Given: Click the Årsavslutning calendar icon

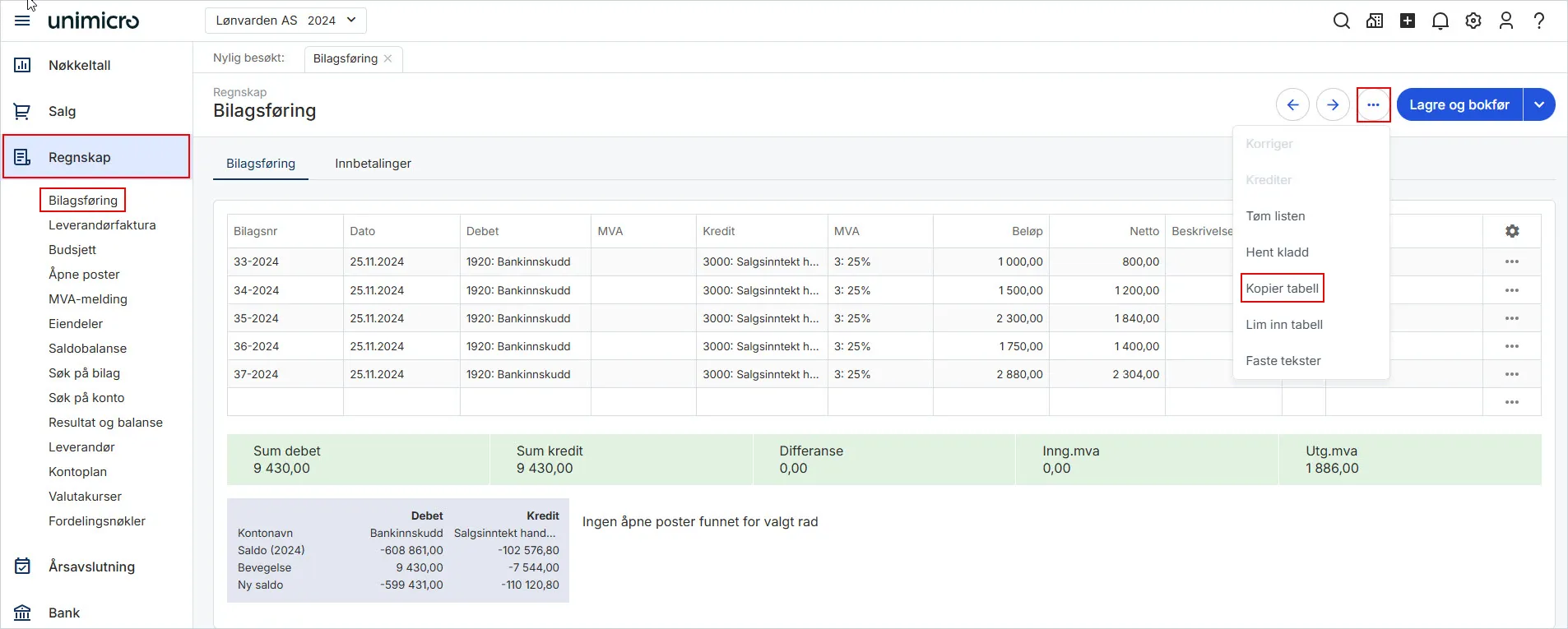Looking at the screenshot, I should pyautogui.click(x=22, y=567).
